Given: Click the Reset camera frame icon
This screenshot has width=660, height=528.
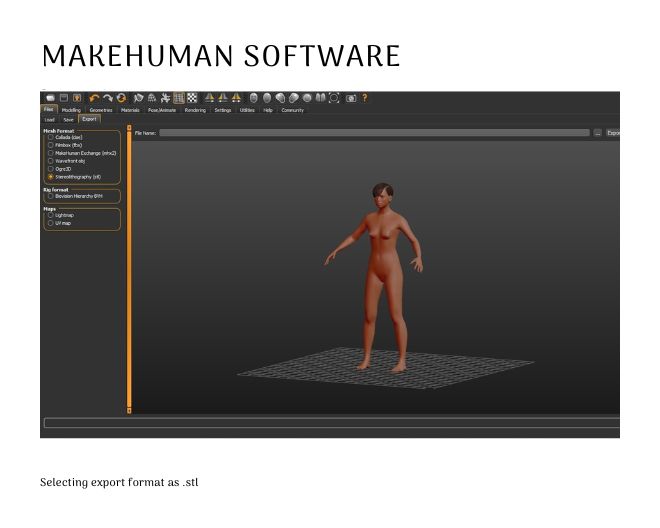Looking at the screenshot, I should (x=334, y=98).
